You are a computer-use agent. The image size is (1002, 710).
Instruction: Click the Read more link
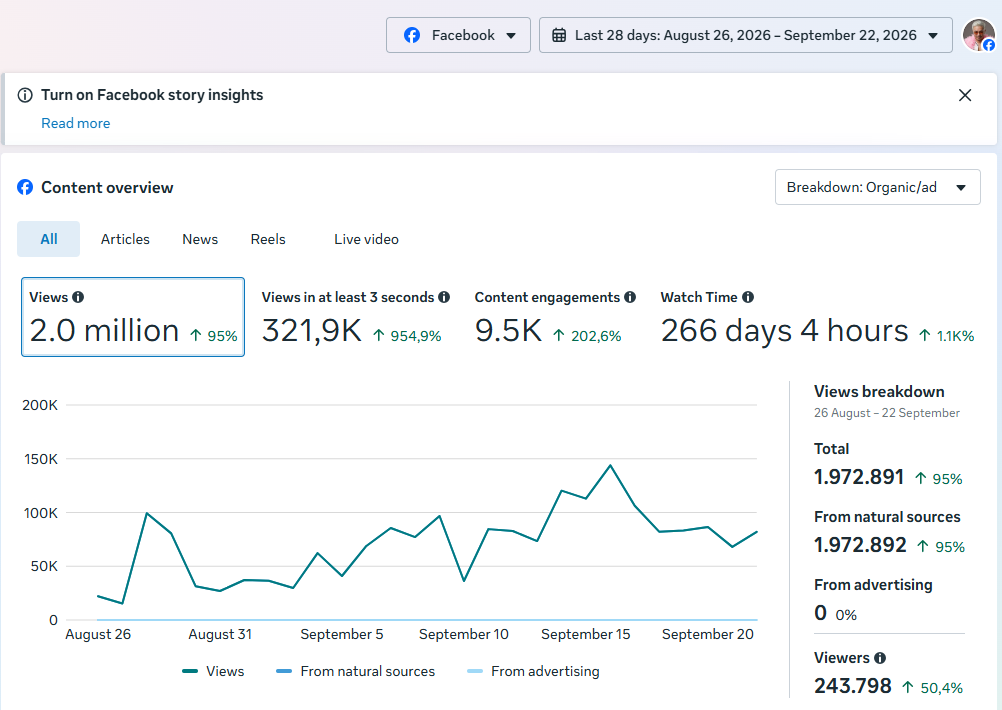click(75, 123)
